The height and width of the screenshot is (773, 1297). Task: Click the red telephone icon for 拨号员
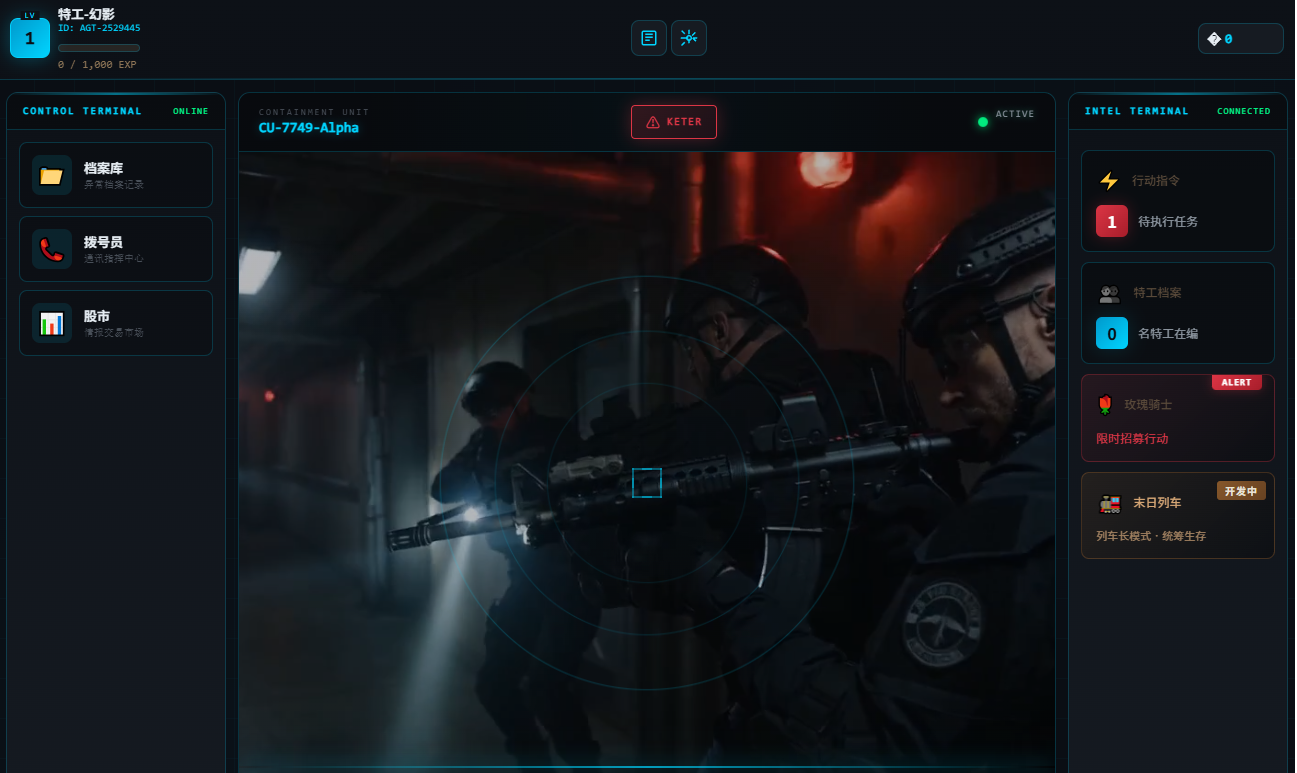[52, 249]
